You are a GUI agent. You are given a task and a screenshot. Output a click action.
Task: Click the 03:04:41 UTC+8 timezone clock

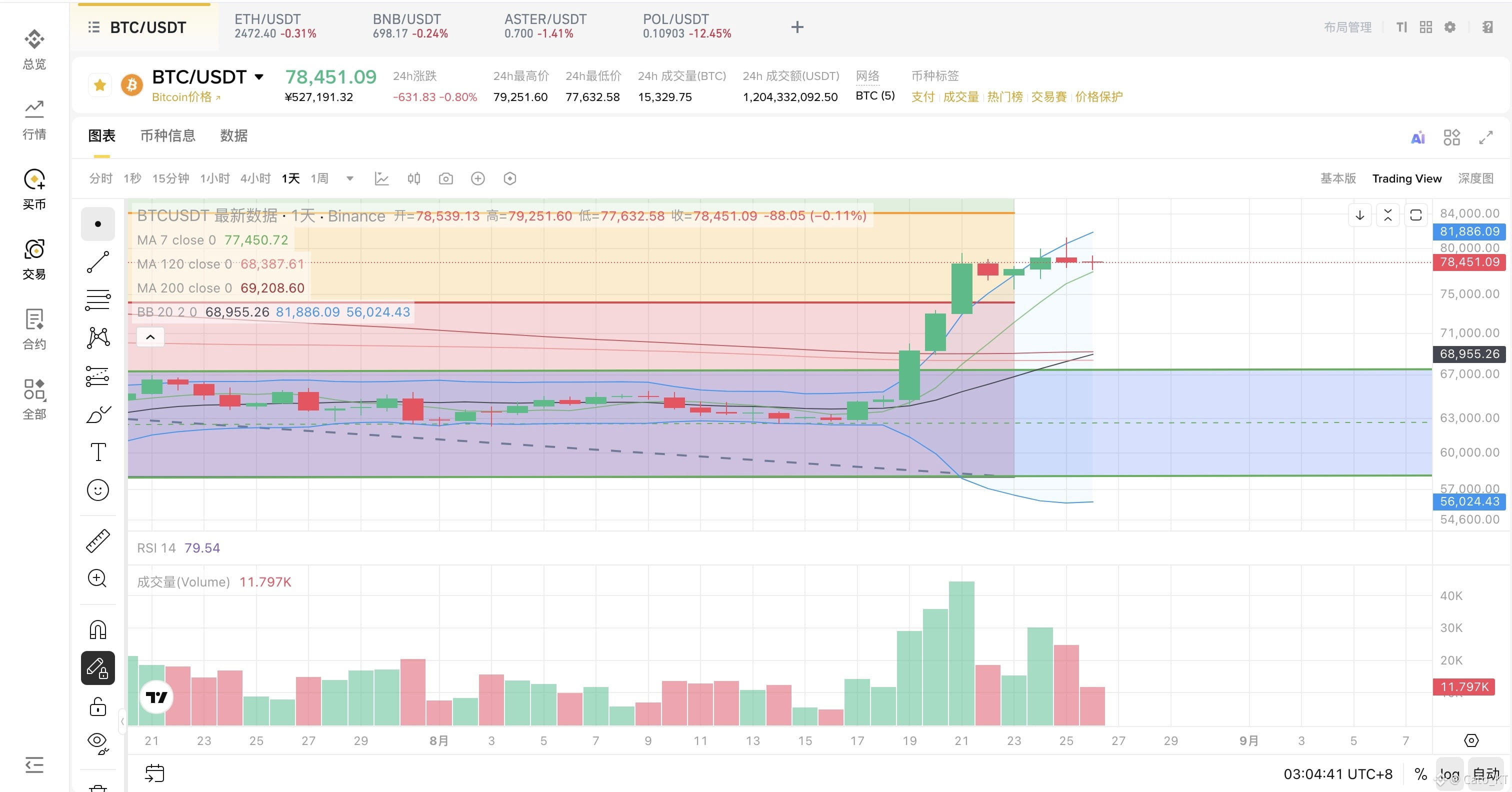pyautogui.click(x=1337, y=774)
